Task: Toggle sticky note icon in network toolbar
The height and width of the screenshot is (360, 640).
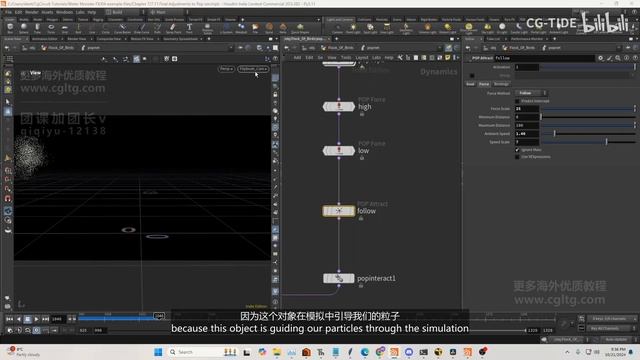Action: pos(447,58)
